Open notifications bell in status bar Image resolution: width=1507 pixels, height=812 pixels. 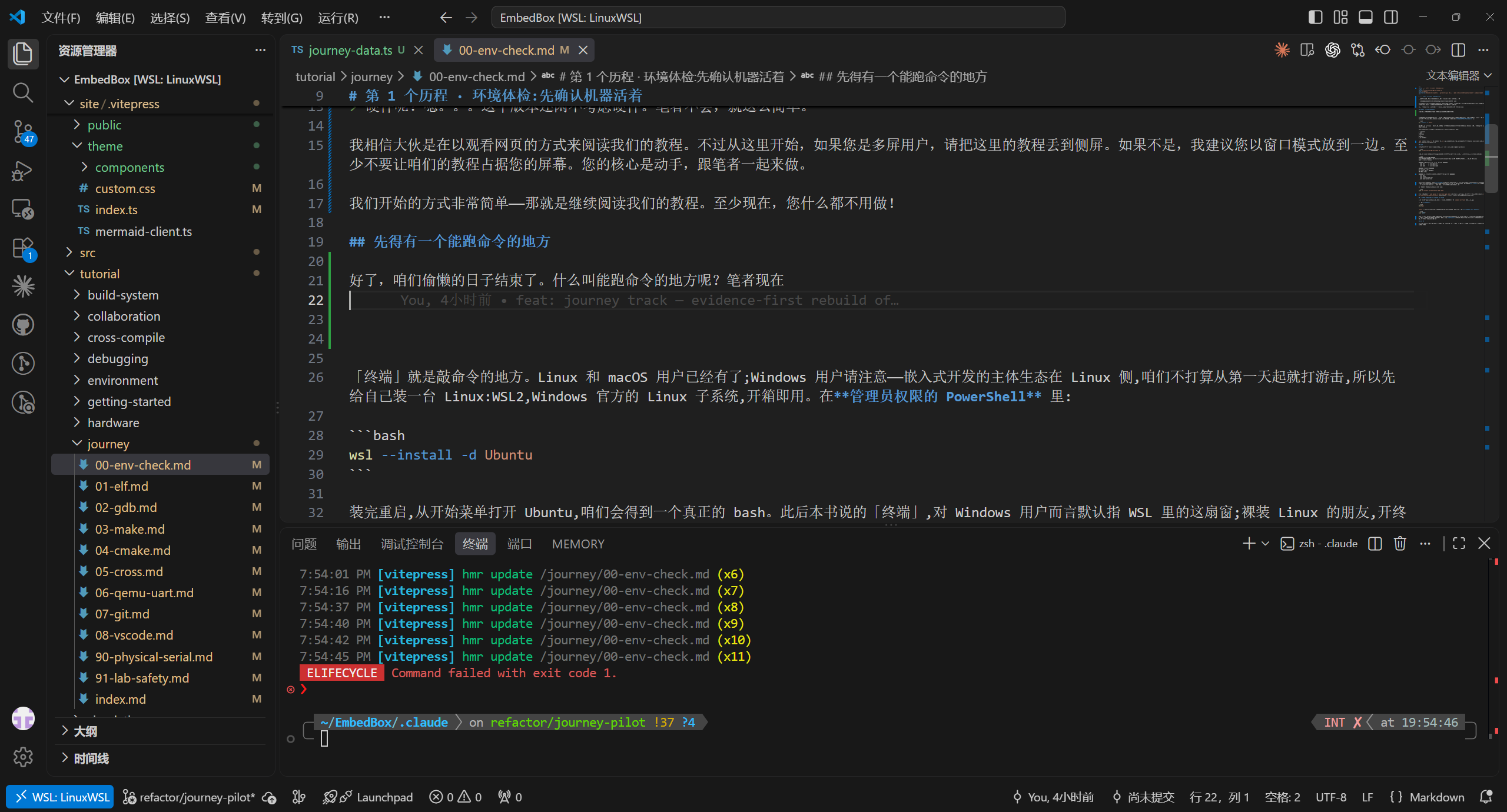click(x=1486, y=797)
